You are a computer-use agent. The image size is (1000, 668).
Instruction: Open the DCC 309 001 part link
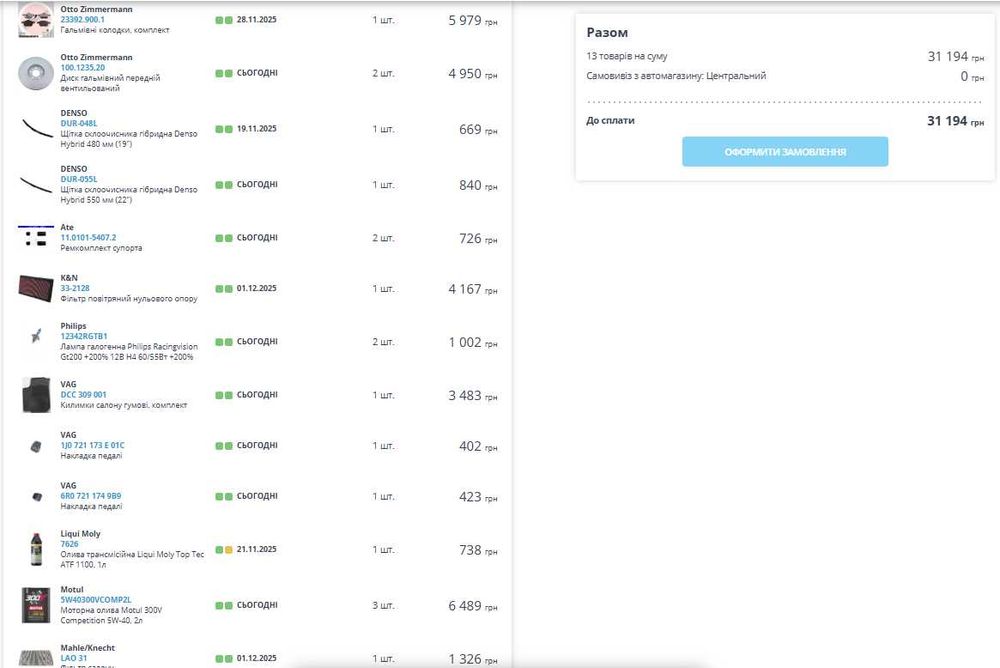(84, 395)
